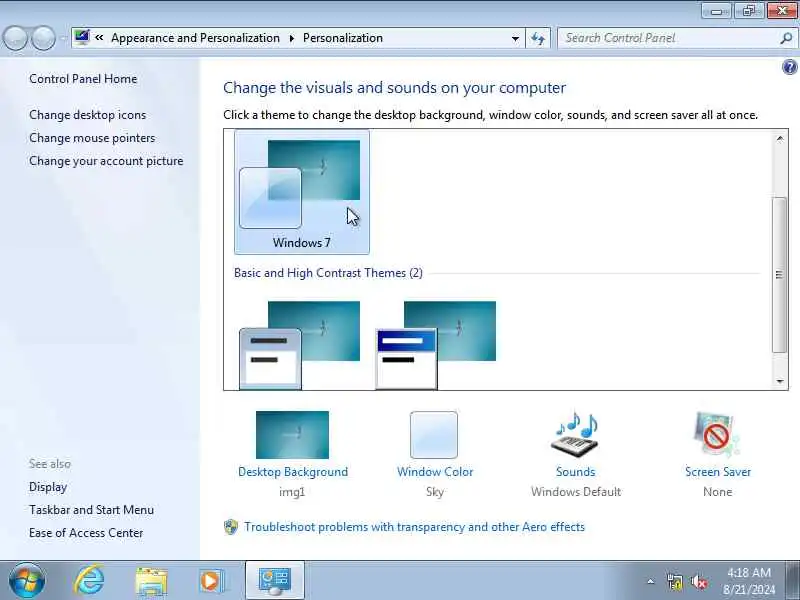Click the shield icon beside Troubleshoot link
The height and width of the screenshot is (600, 800).
pyautogui.click(x=231, y=527)
